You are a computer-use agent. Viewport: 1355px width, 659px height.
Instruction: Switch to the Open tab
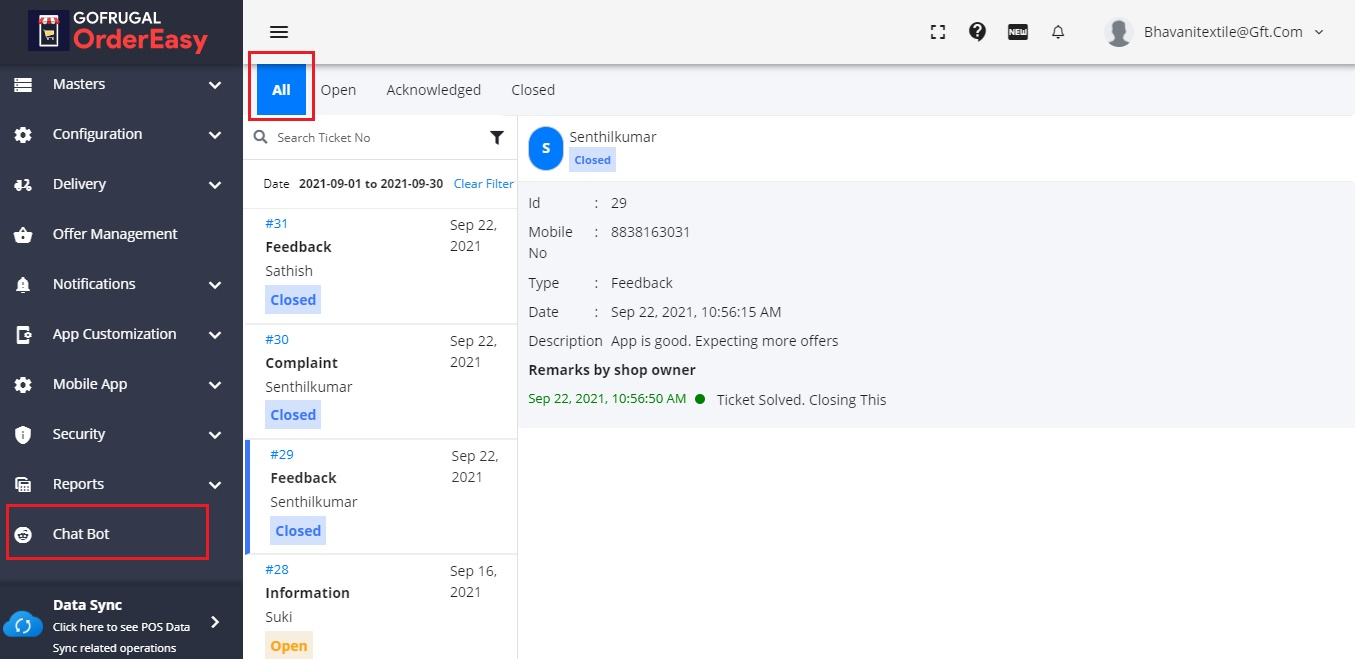tap(338, 90)
